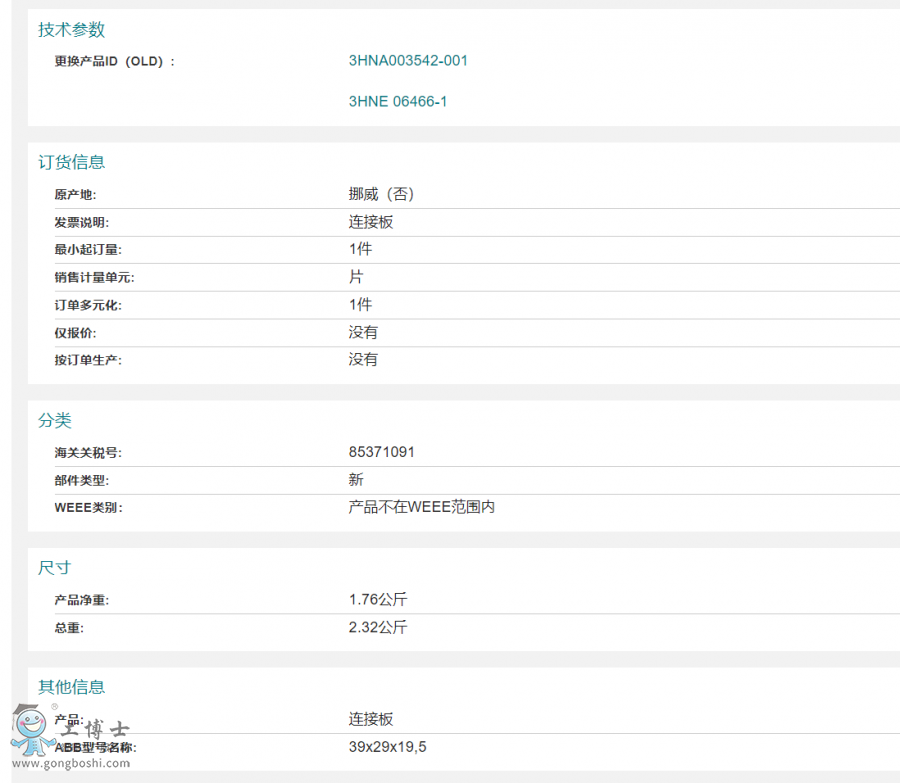Viewport: 900px width, 783px height.
Task: Click the 产品不在WEEE范围内 text
Action: point(421,507)
